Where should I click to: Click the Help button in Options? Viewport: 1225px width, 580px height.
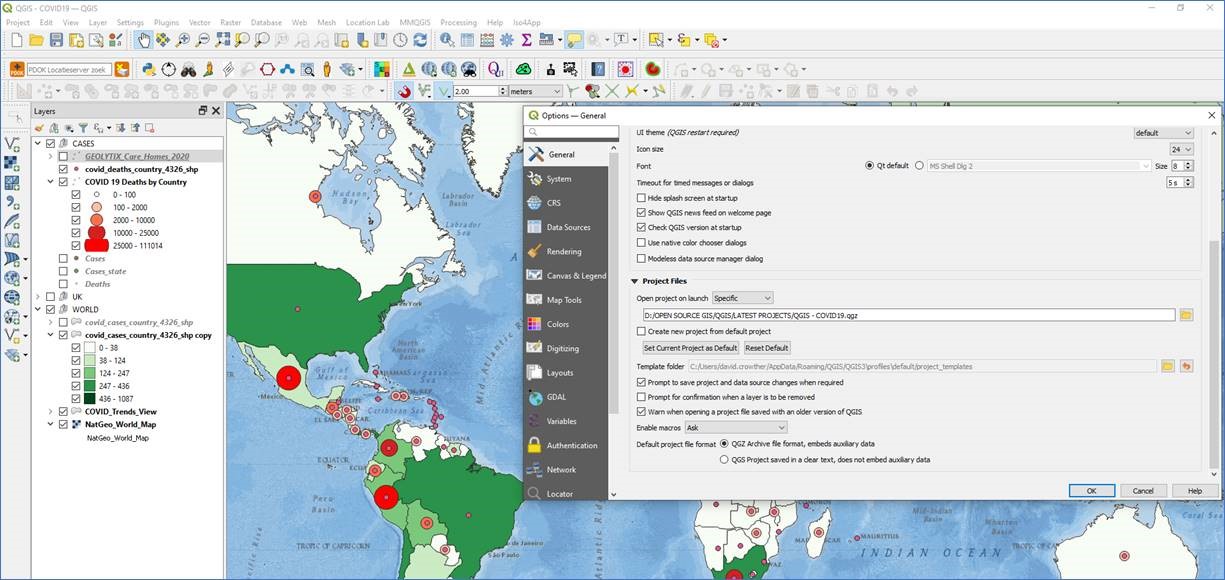[x=1194, y=491]
